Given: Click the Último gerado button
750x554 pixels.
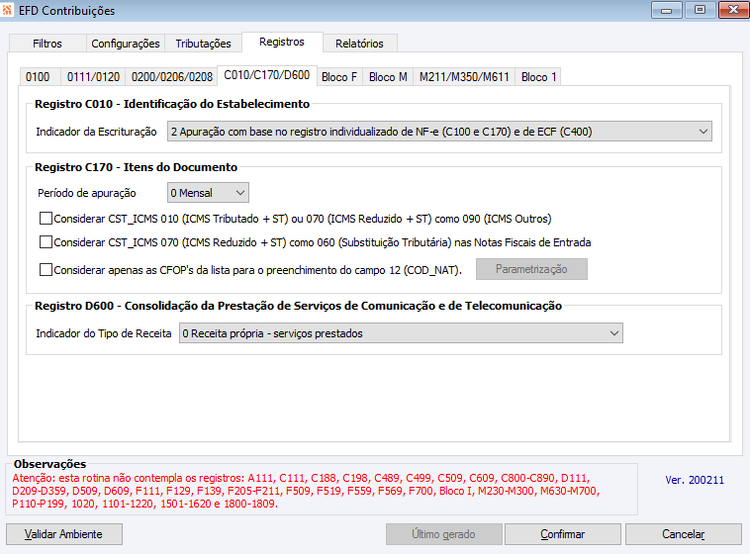Looking at the screenshot, I should [x=444, y=534].
